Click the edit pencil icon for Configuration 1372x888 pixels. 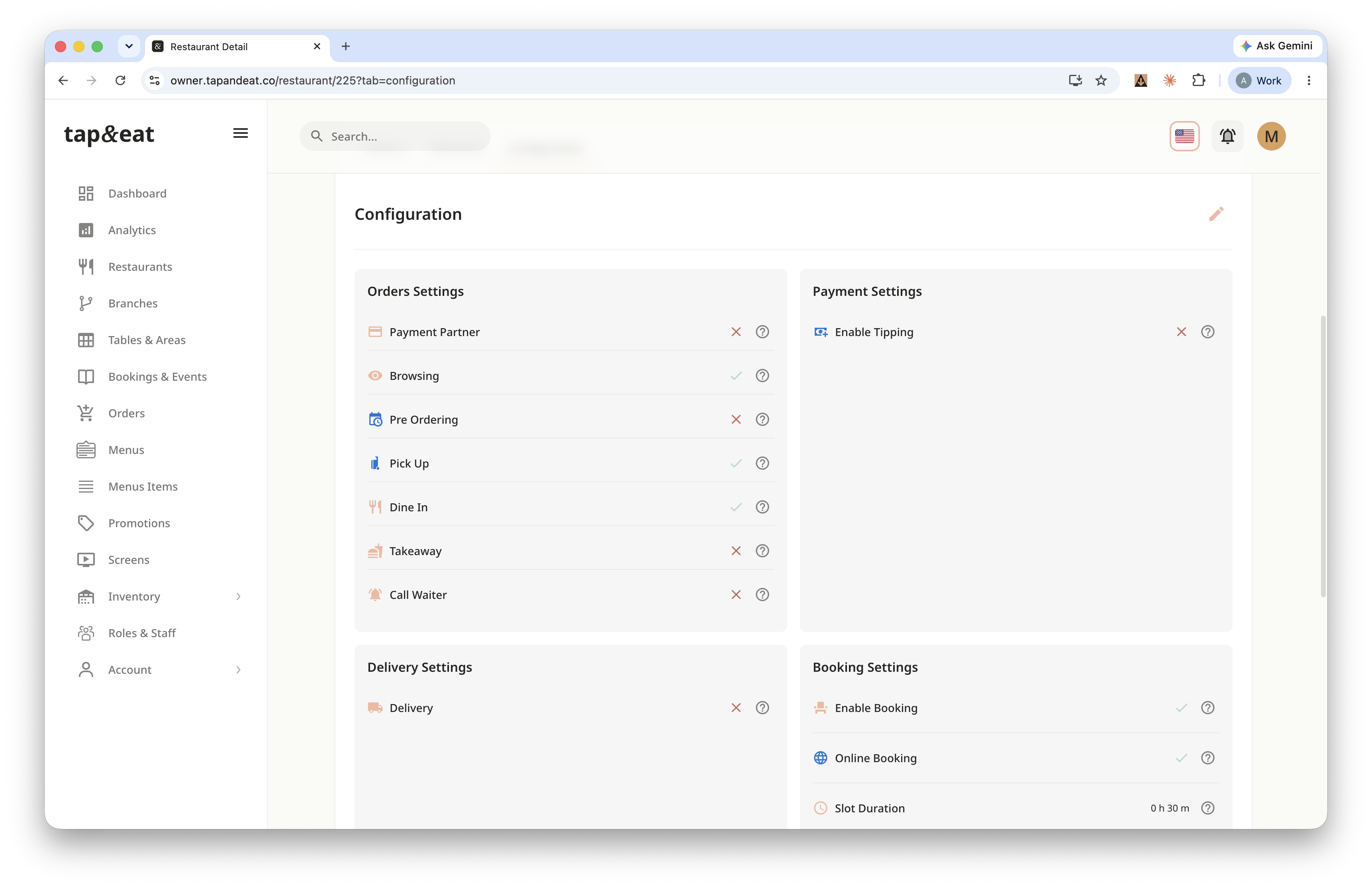point(1216,214)
